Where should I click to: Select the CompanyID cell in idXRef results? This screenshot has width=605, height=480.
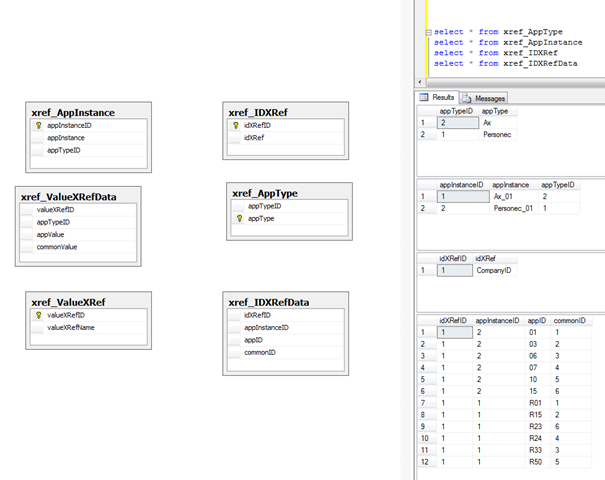496,270
